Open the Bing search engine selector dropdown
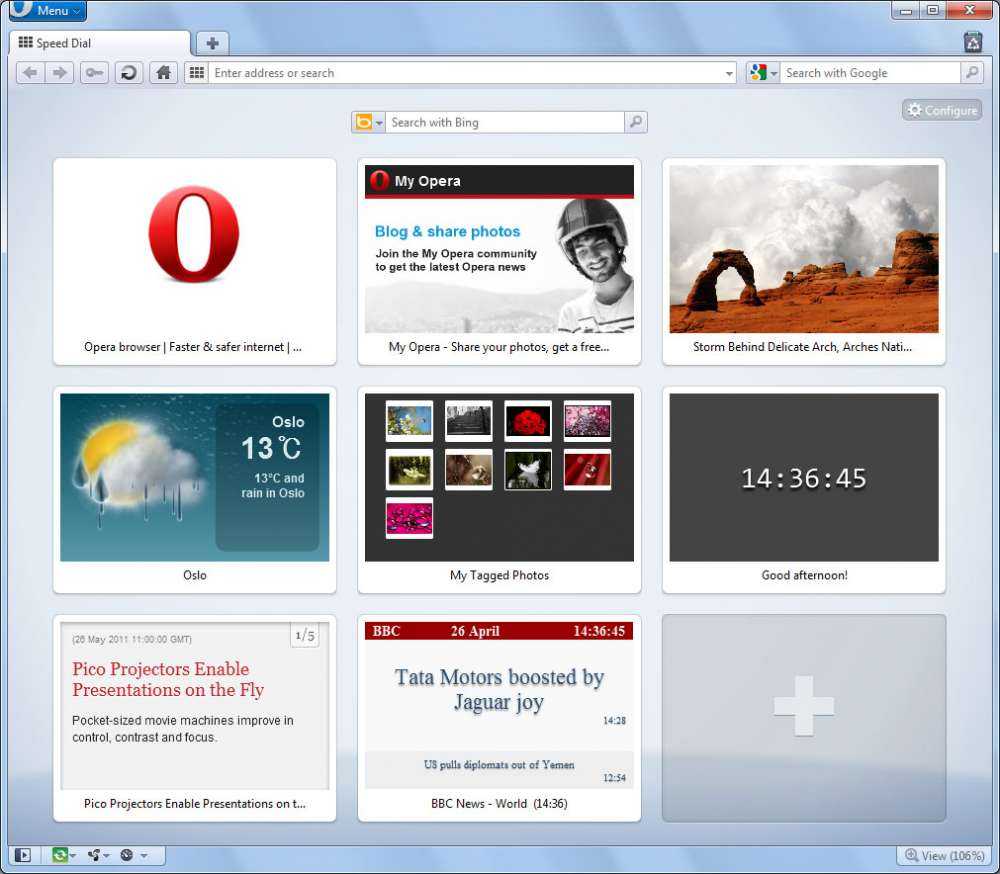Viewport: 1000px width, 874px height. tap(368, 122)
